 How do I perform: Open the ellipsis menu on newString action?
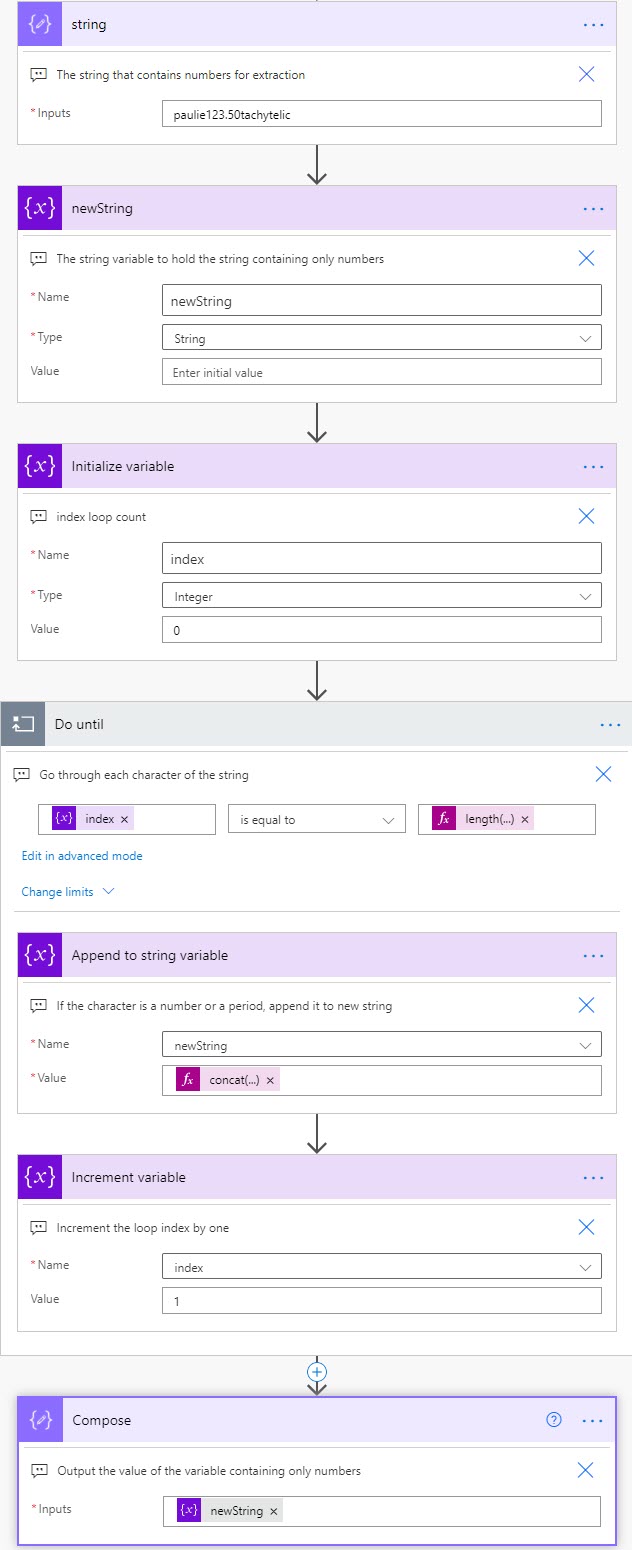coord(593,208)
